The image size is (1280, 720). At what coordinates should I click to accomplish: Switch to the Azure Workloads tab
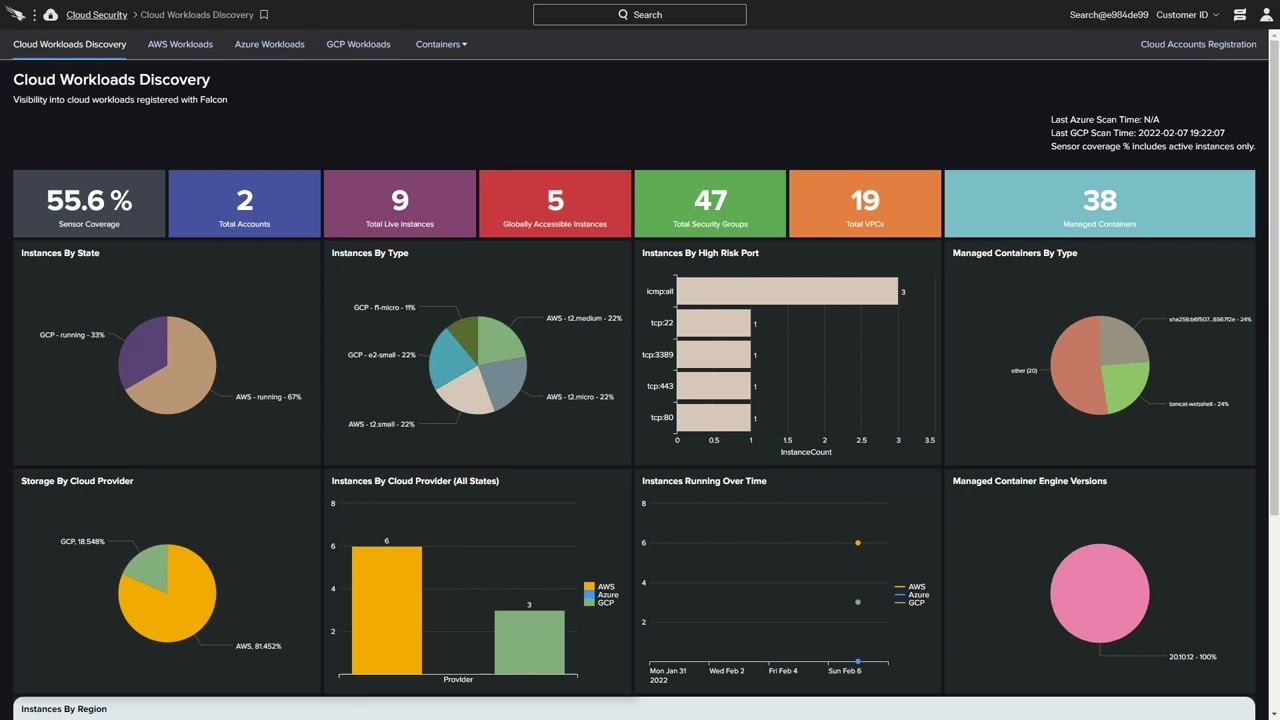pyautogui.click(x=269, y=44)
